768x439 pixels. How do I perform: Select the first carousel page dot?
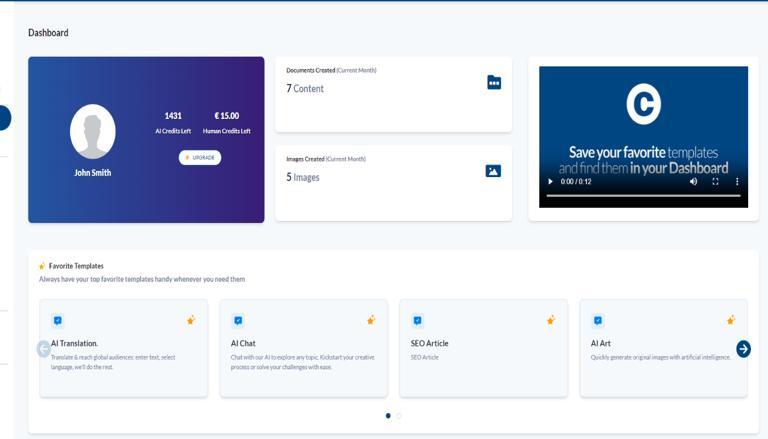coord(388,415)
